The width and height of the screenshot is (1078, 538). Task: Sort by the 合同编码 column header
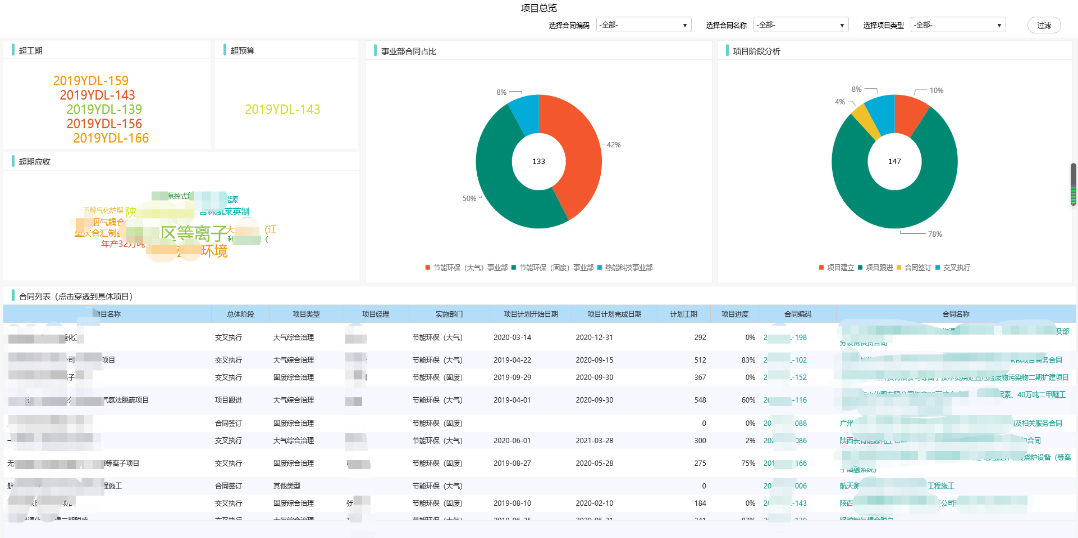pyautogui.click(x=798, y=314)
